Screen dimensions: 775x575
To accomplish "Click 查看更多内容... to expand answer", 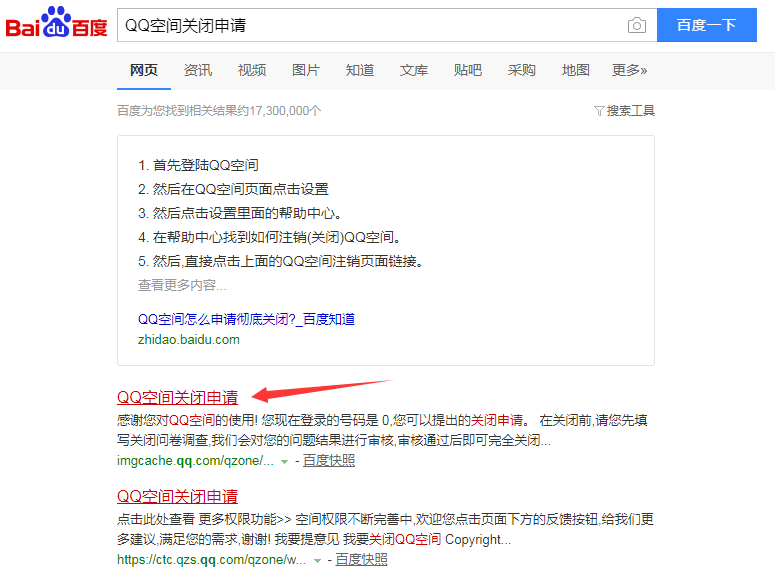I will point(182,285).
